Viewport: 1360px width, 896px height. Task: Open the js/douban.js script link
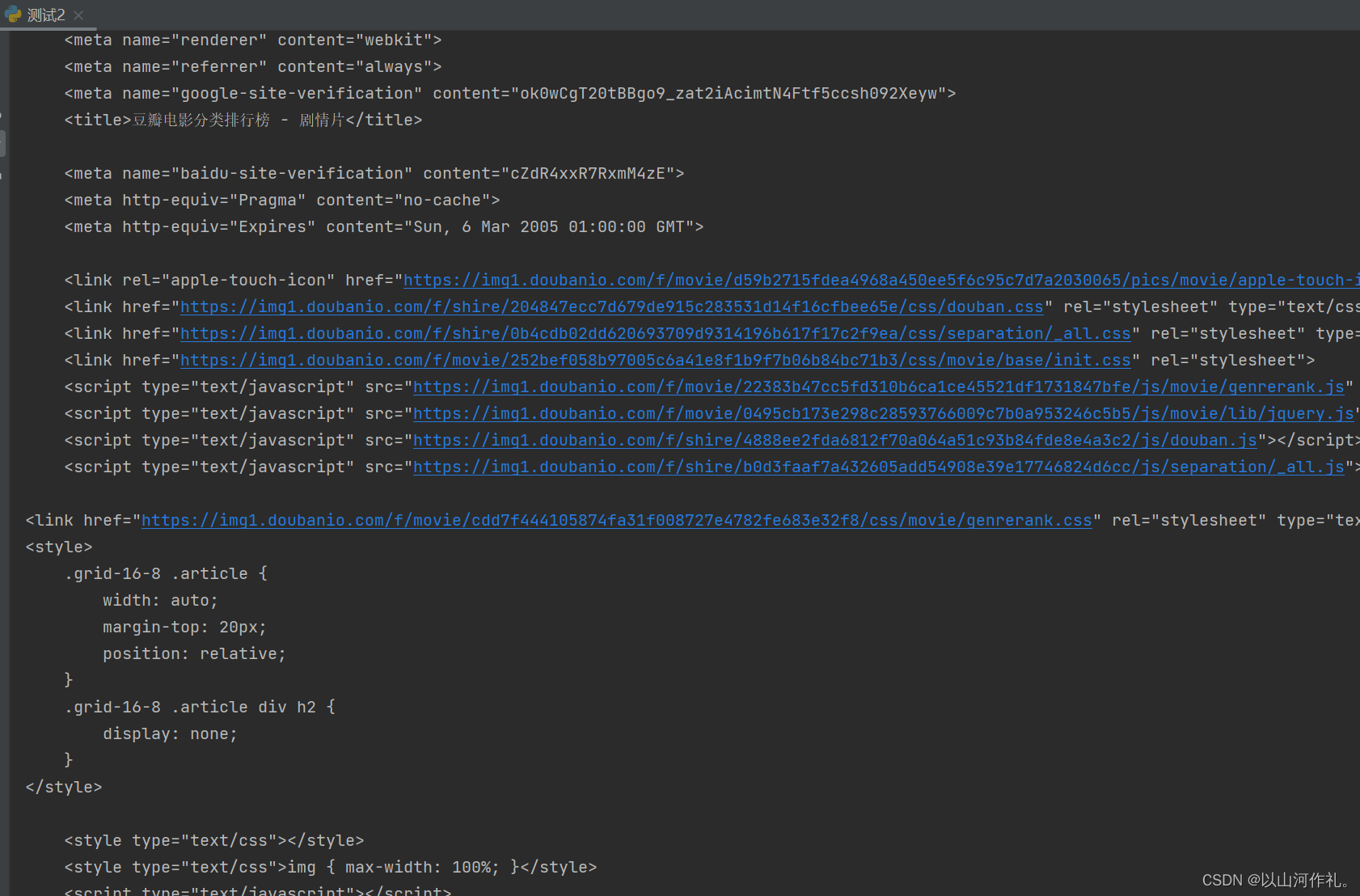click(x=835, y=441)
